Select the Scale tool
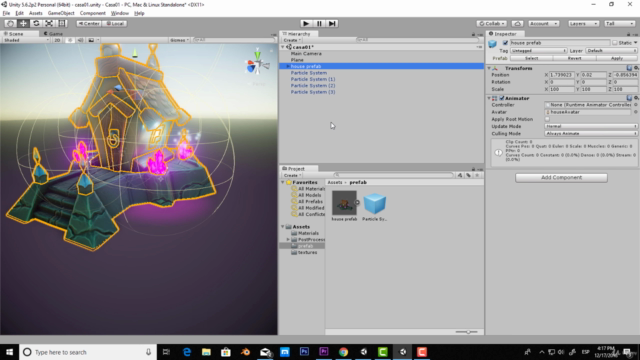Screen dimensions: 640x360 click(49, 24)
